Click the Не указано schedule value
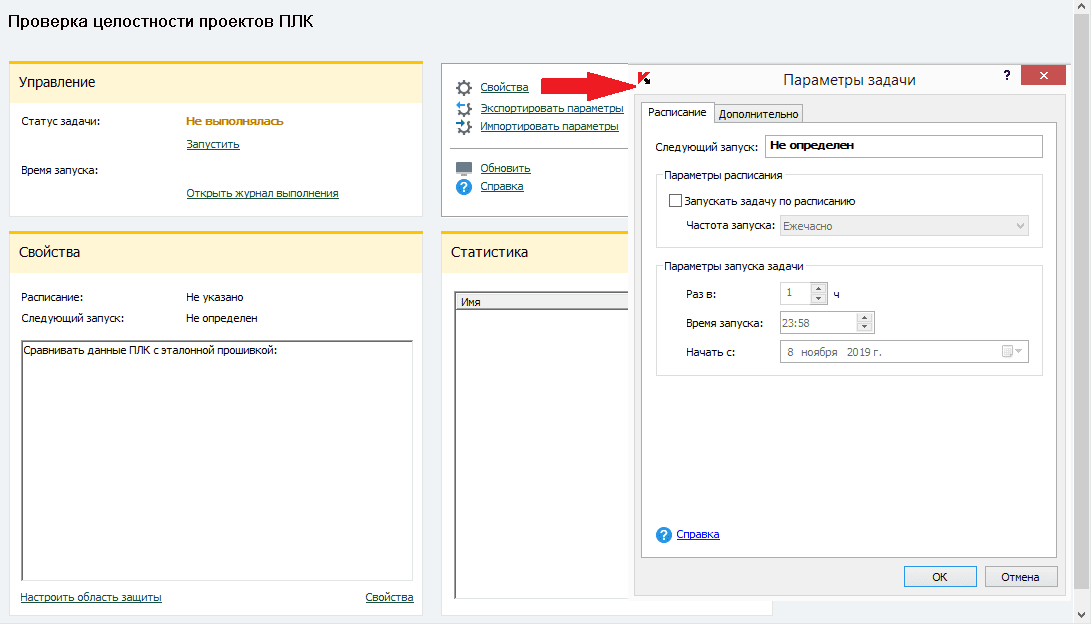 [214, 297]
